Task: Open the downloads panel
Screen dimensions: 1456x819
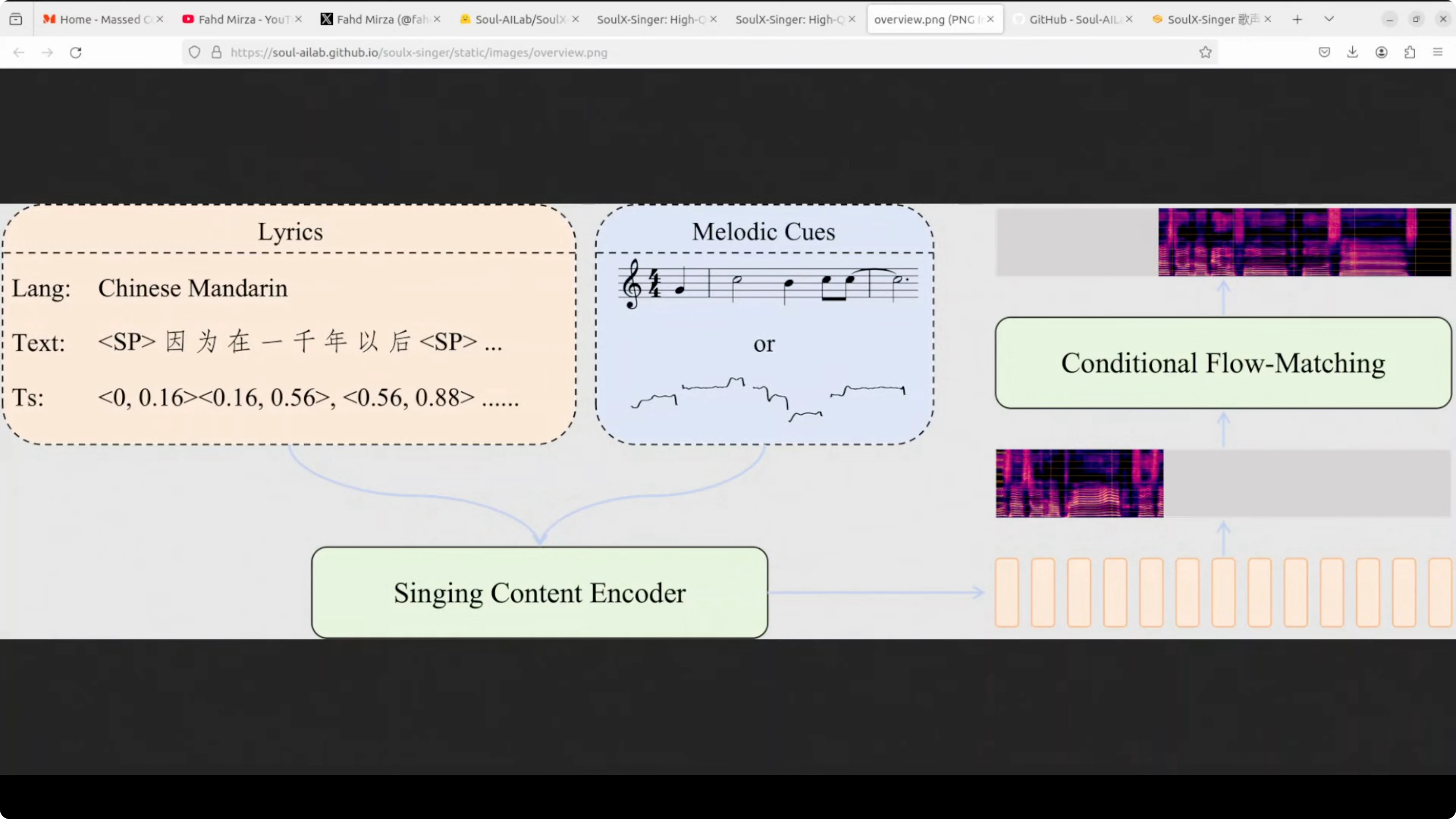Action: pos(1353,53)
